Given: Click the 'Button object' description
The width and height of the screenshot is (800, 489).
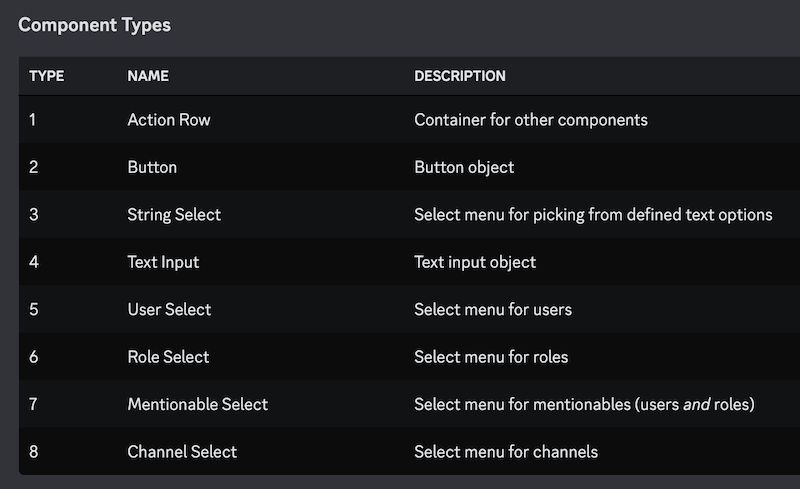Looking at the screenshot, I should pos(464,167).
